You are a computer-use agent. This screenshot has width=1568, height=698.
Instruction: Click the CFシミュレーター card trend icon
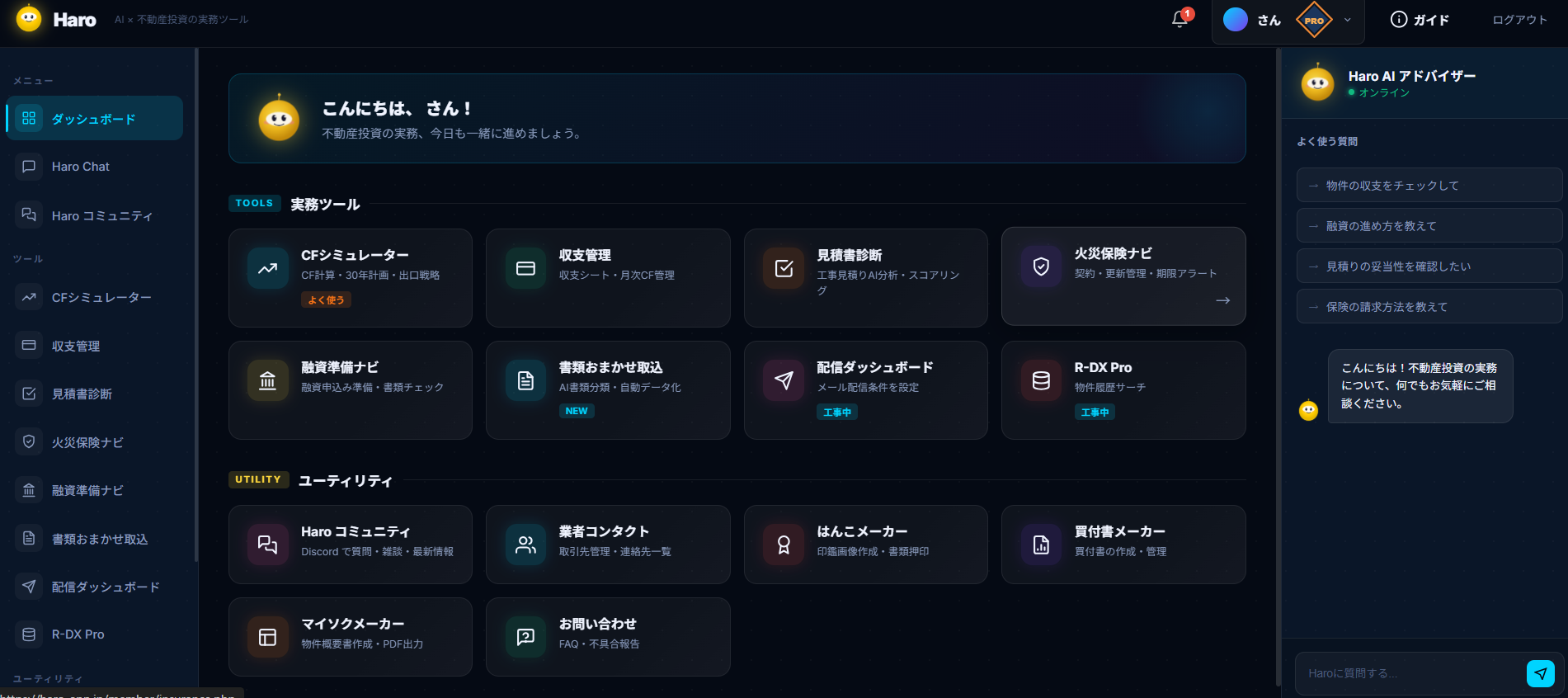268,268
